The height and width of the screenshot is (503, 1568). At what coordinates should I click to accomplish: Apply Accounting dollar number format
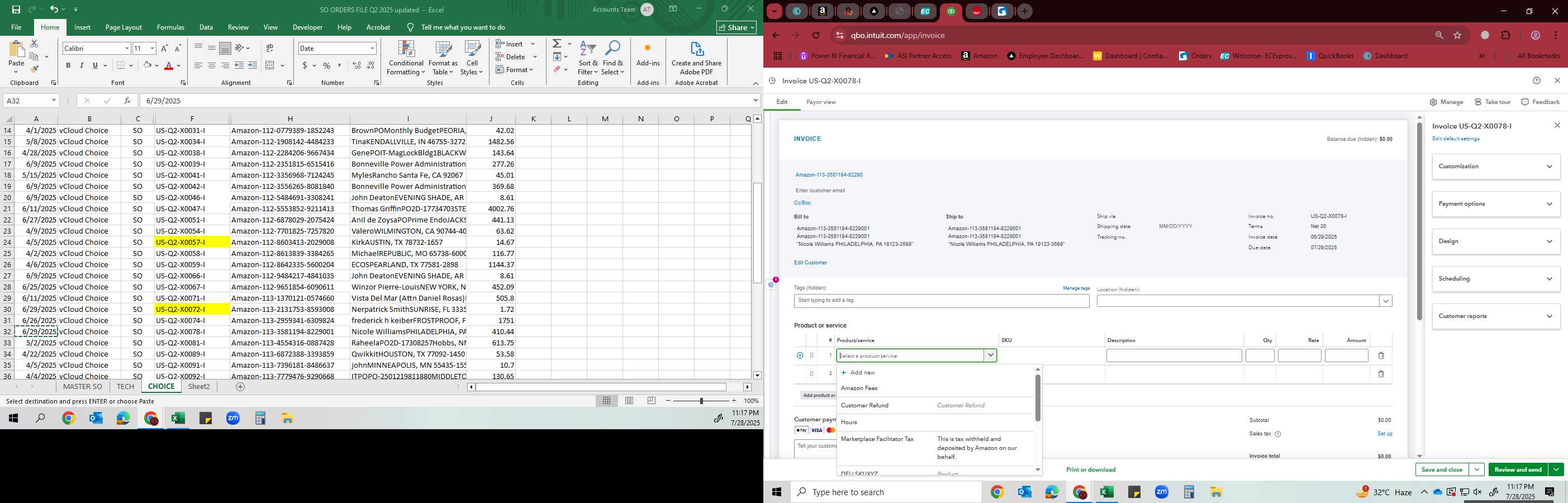[x=305, y=65]
